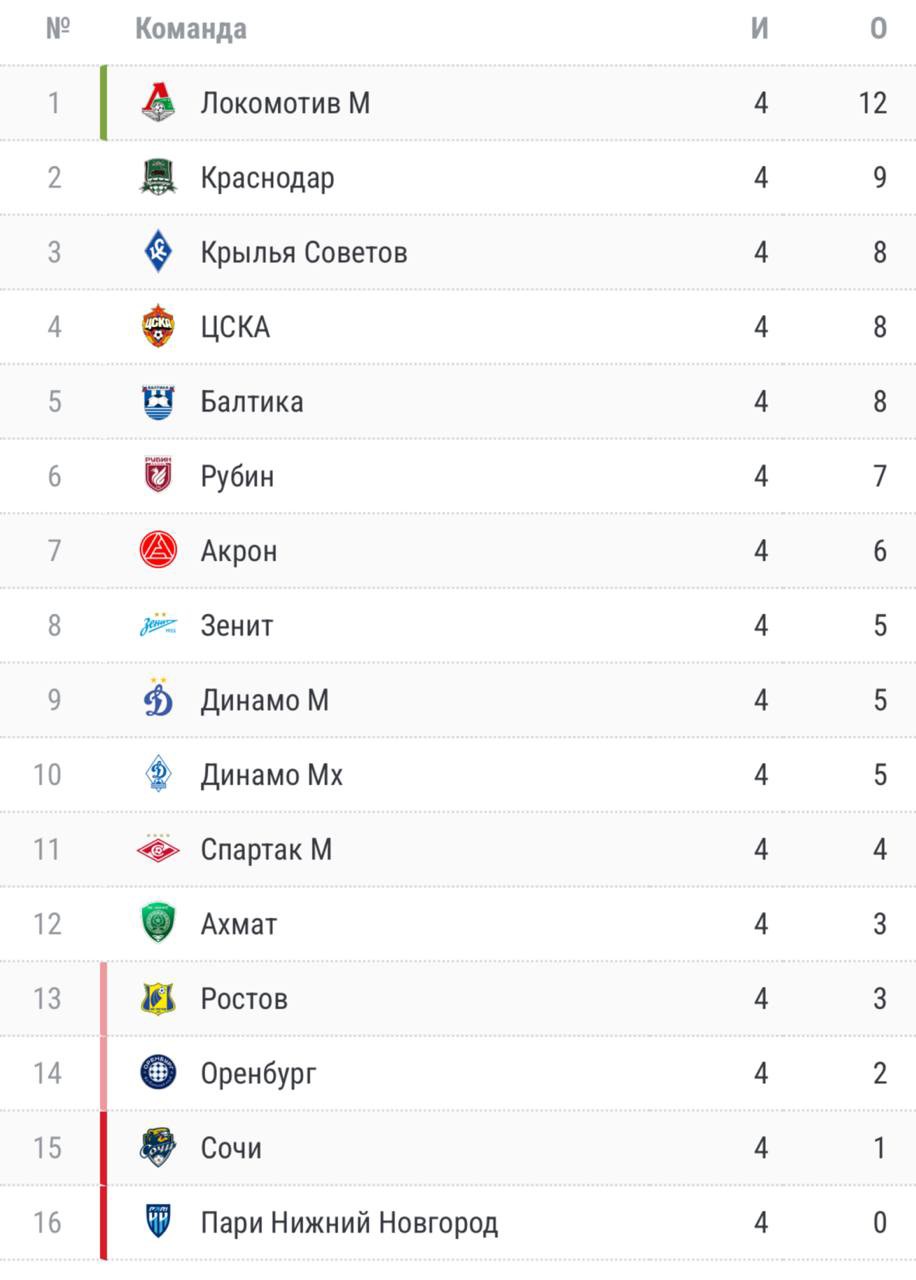Sort by the О points column header

pyautogui.click(x=878, y=29)
